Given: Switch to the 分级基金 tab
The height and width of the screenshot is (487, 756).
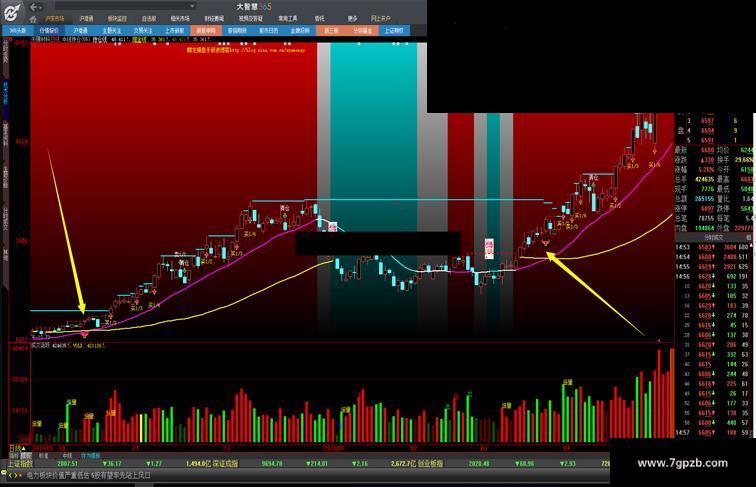Looking at the screenshot, I should tap(363, 30).
